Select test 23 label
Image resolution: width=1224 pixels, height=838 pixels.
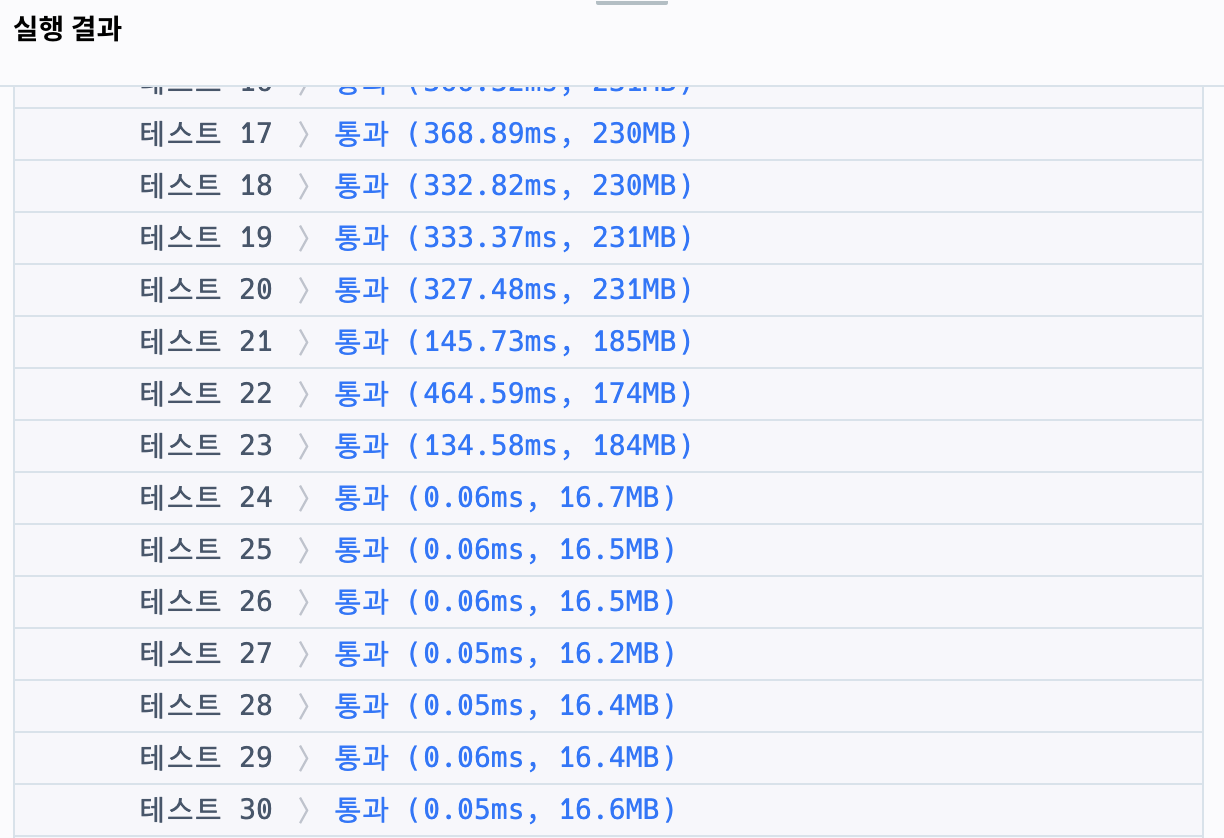pos(206,445)
